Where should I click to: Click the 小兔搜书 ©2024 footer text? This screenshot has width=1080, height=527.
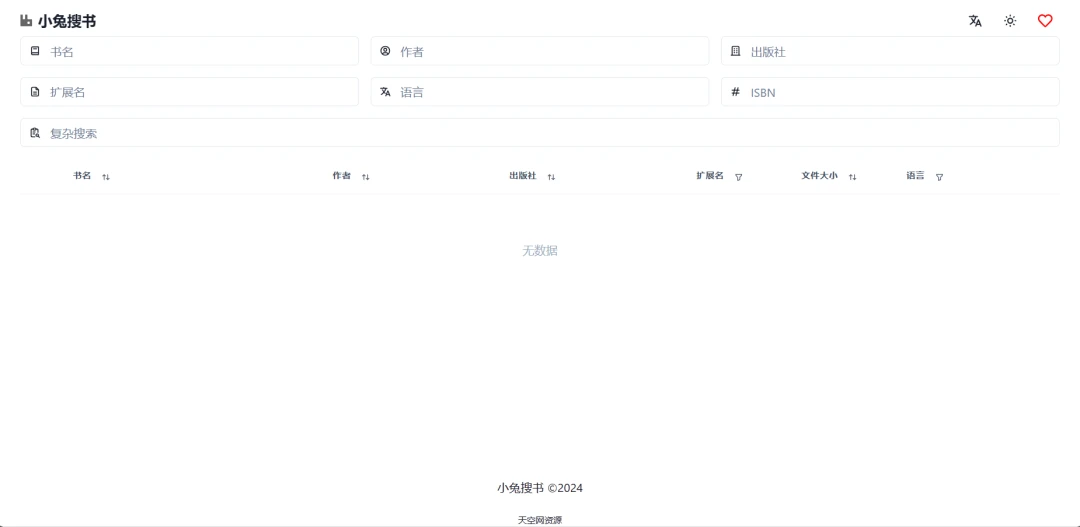(x=539, y=488)
